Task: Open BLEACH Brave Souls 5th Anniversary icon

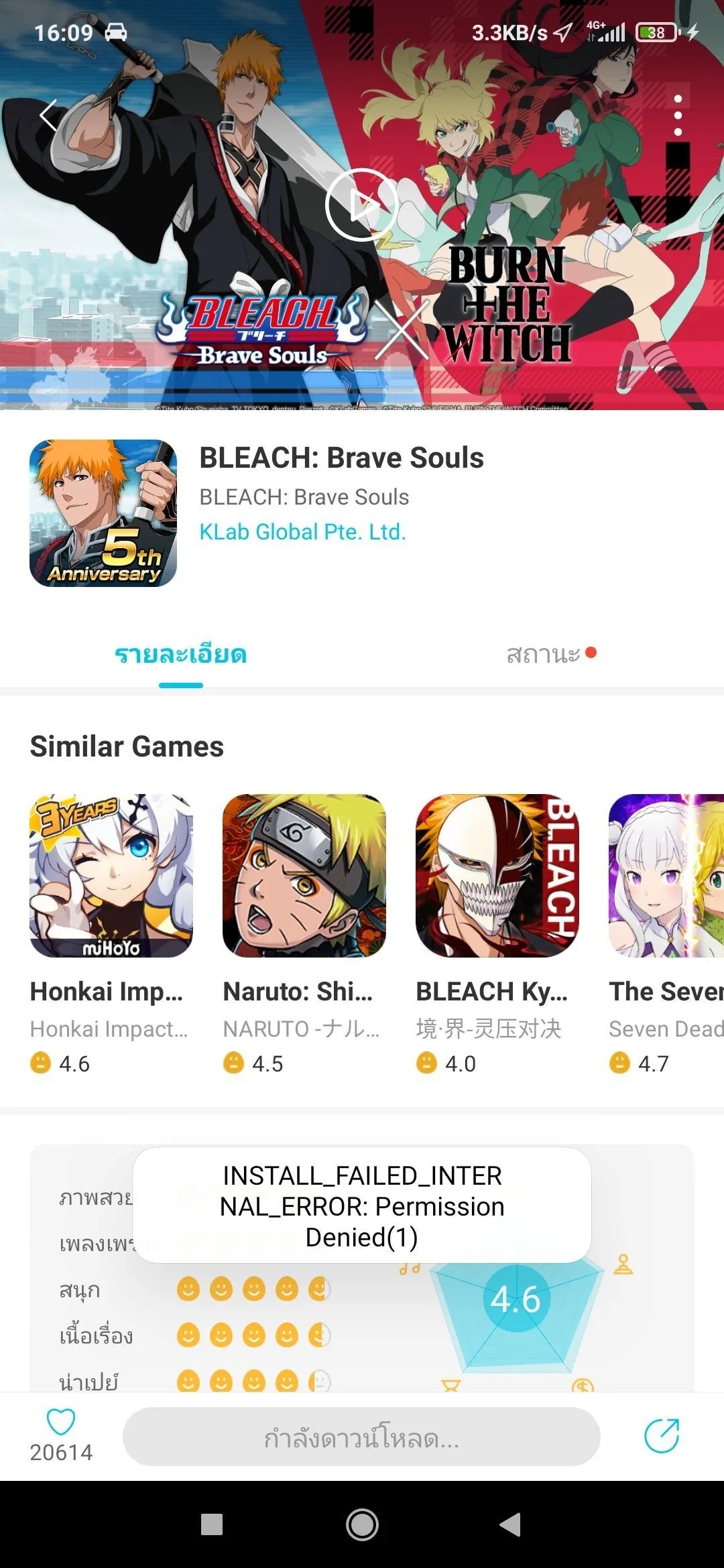Action: [x=103, y=513]
